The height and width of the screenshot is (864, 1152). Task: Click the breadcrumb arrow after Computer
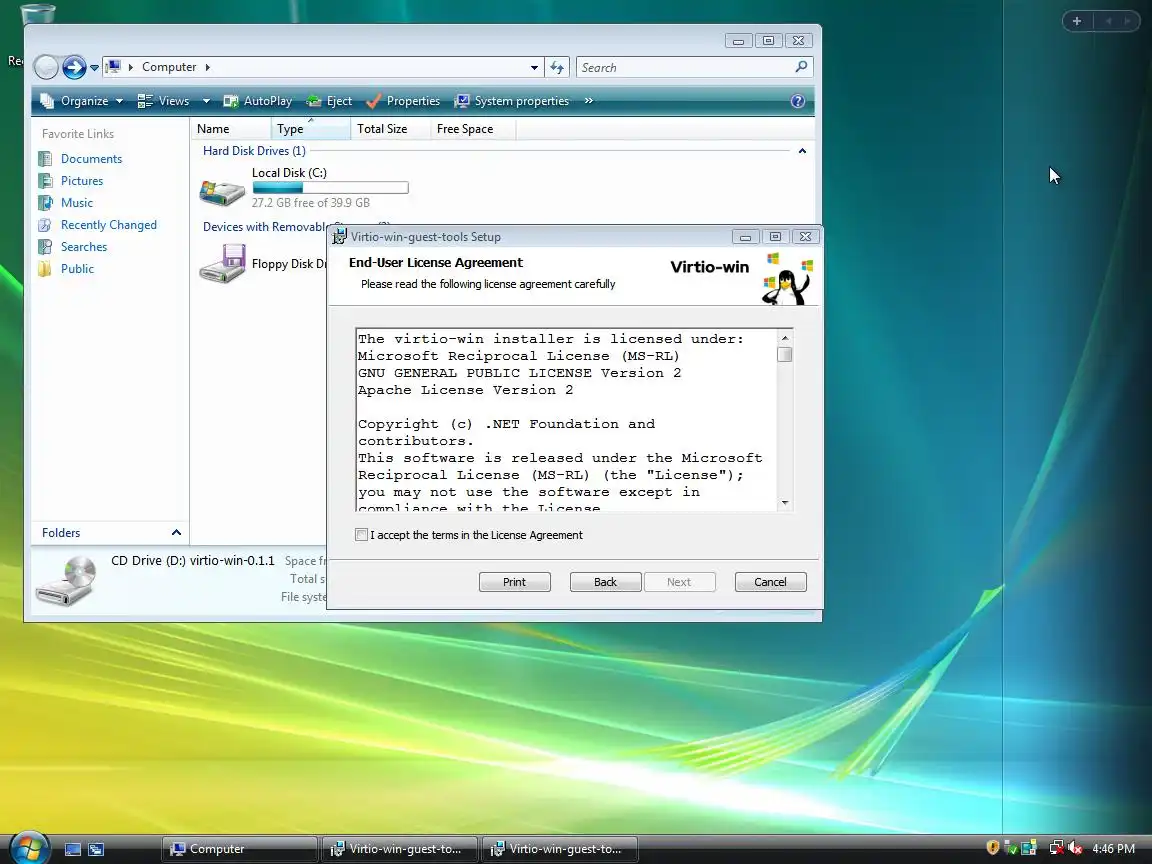207,68
